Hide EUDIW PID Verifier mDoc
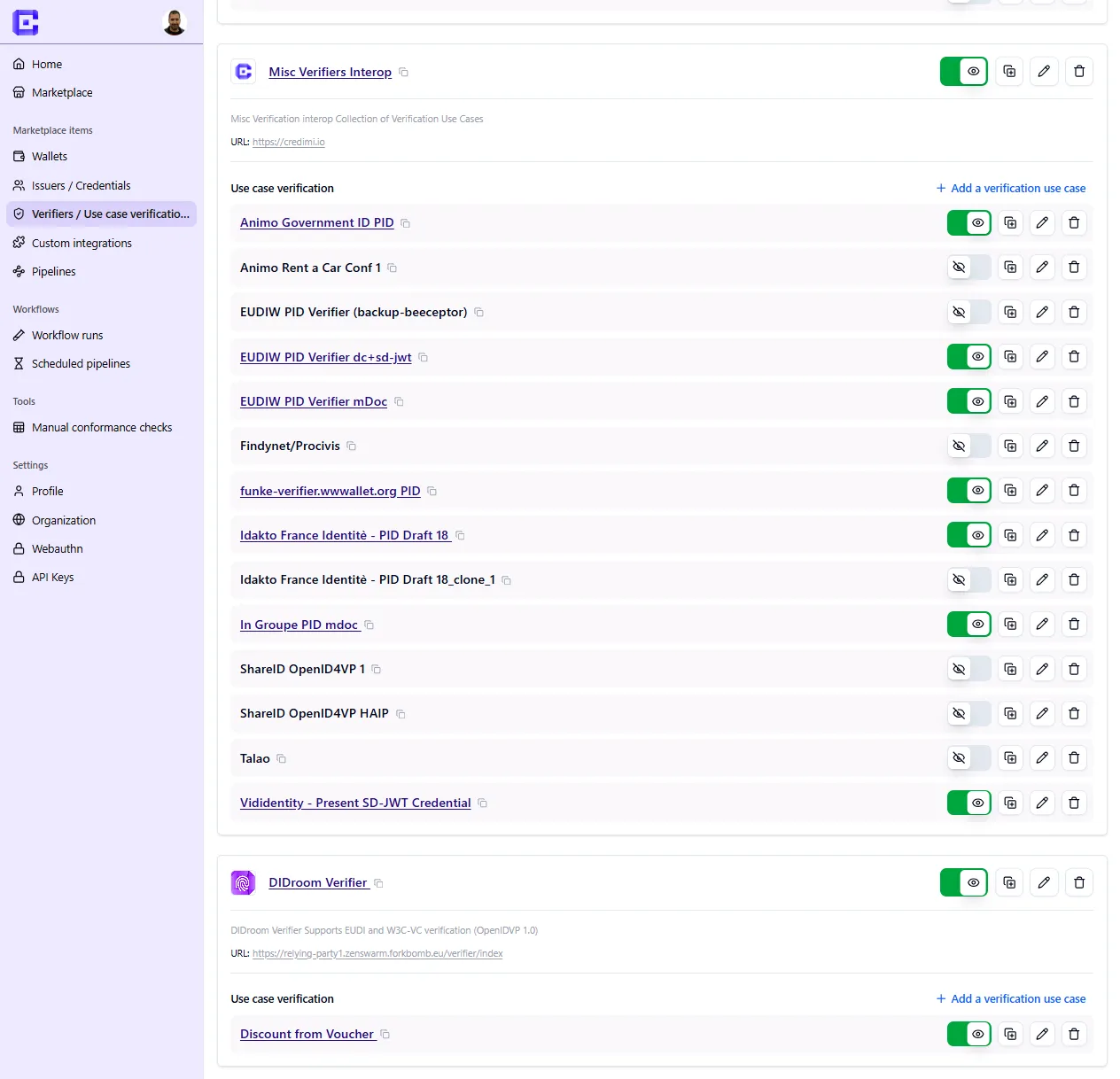The height and width of the screenshot is (1079, 1120). point(969,401)
